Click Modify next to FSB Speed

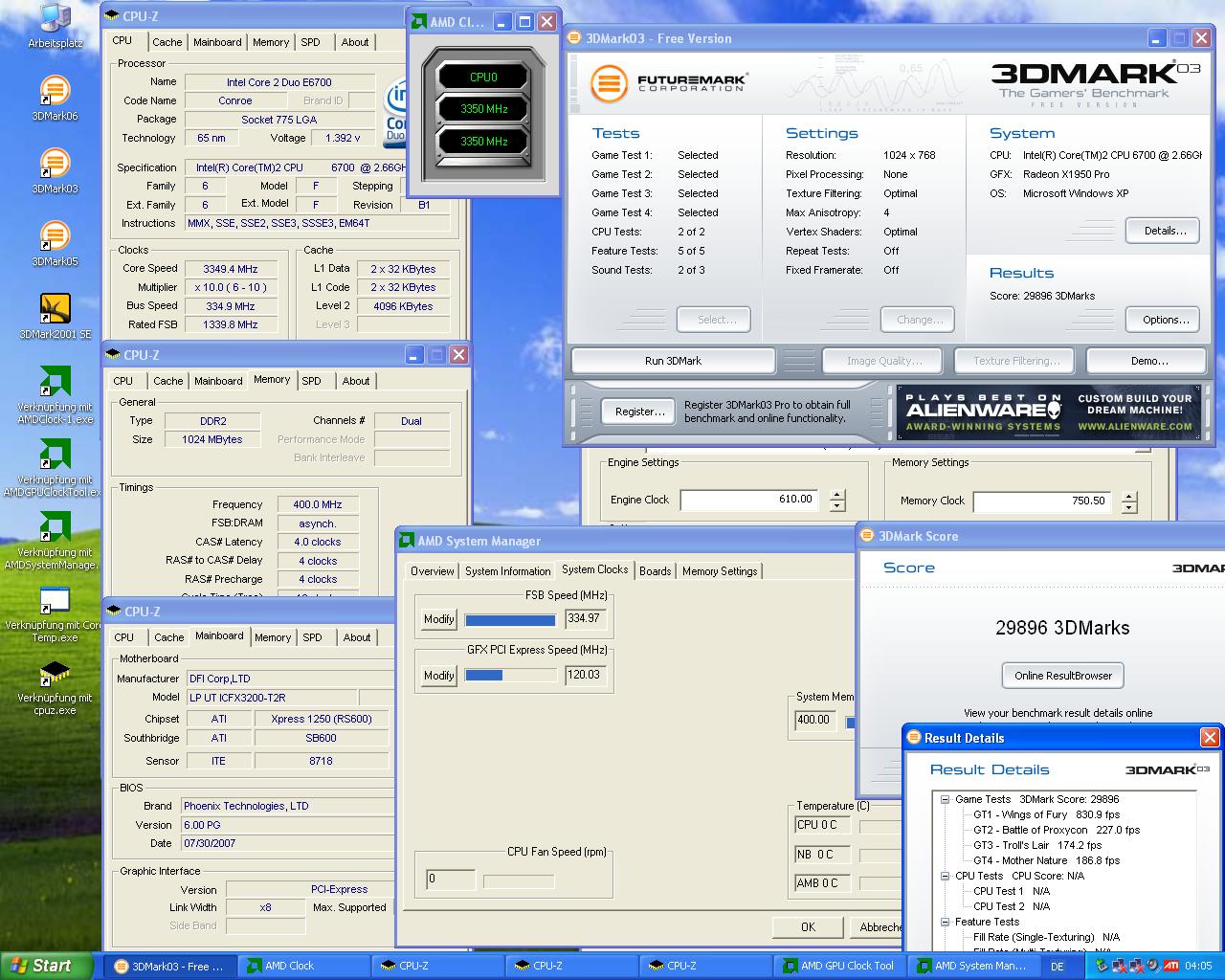[438, 619]
